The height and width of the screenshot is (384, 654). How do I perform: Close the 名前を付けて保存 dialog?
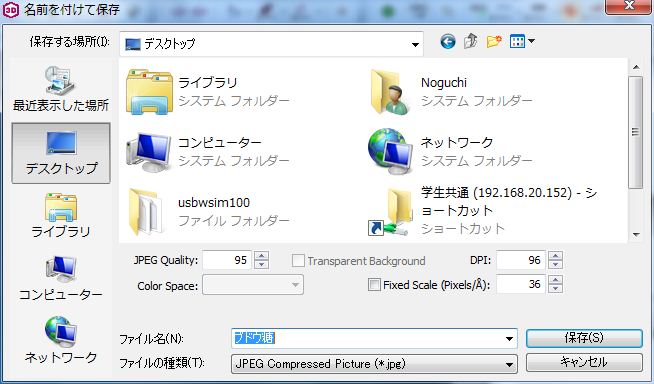628,6
